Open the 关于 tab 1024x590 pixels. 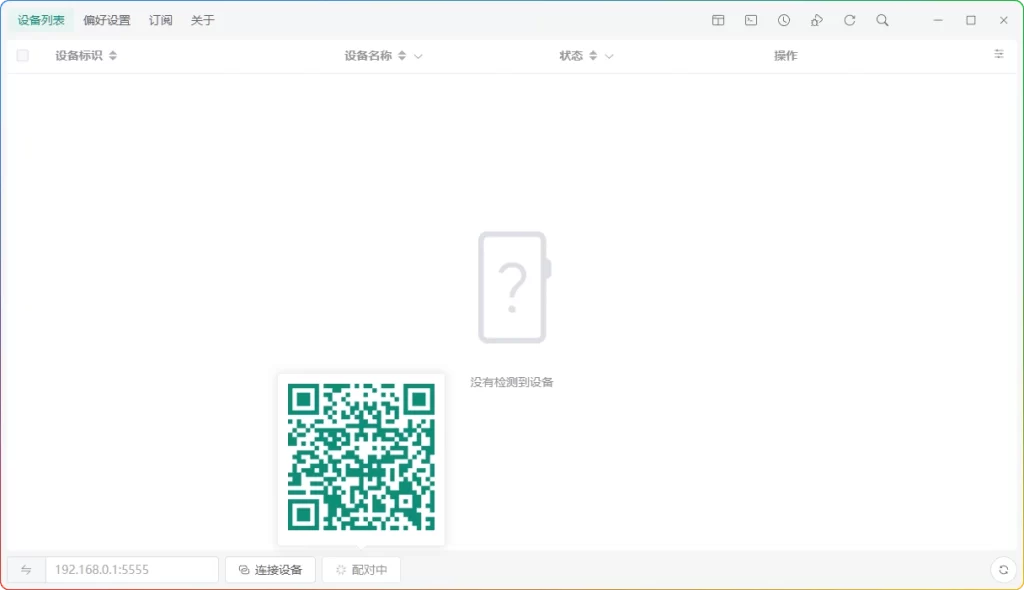coord(202,19)
